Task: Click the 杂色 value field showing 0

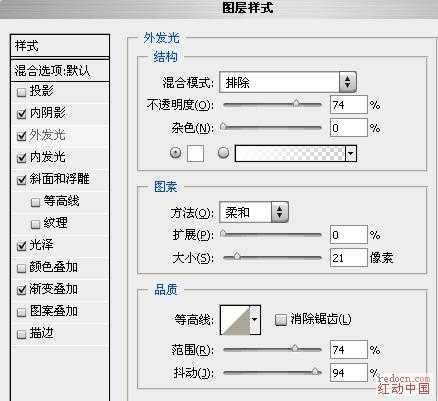Action: 349,128
